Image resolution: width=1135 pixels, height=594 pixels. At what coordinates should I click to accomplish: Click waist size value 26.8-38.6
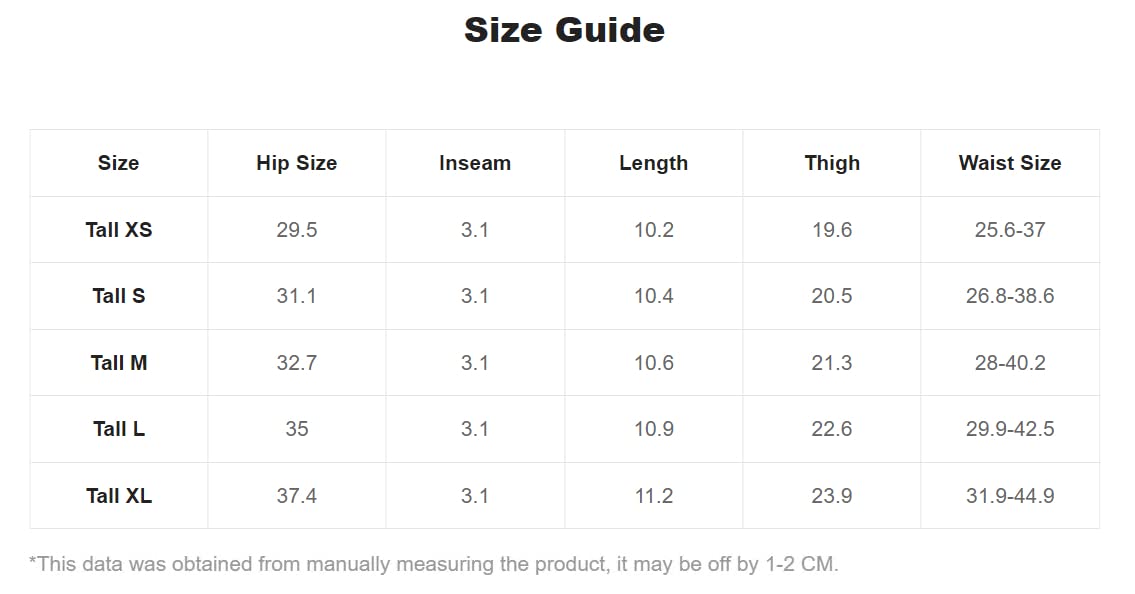(1010, 296)
